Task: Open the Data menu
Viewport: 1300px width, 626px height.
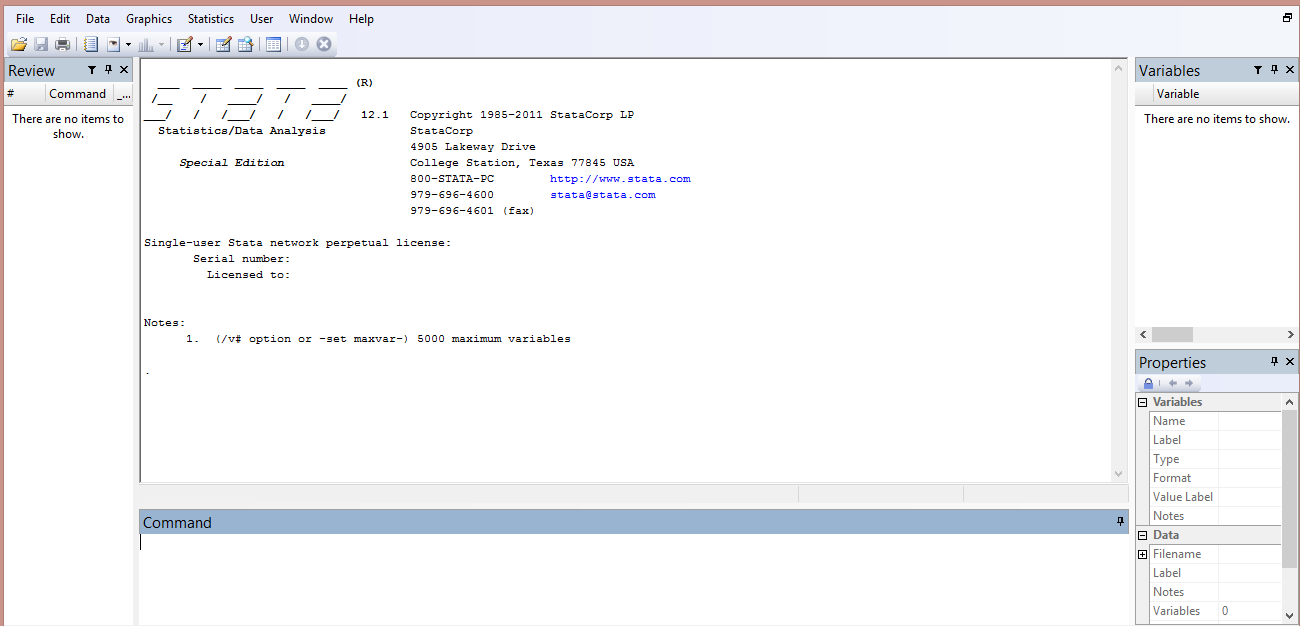Action: click(x=98, y=19)
